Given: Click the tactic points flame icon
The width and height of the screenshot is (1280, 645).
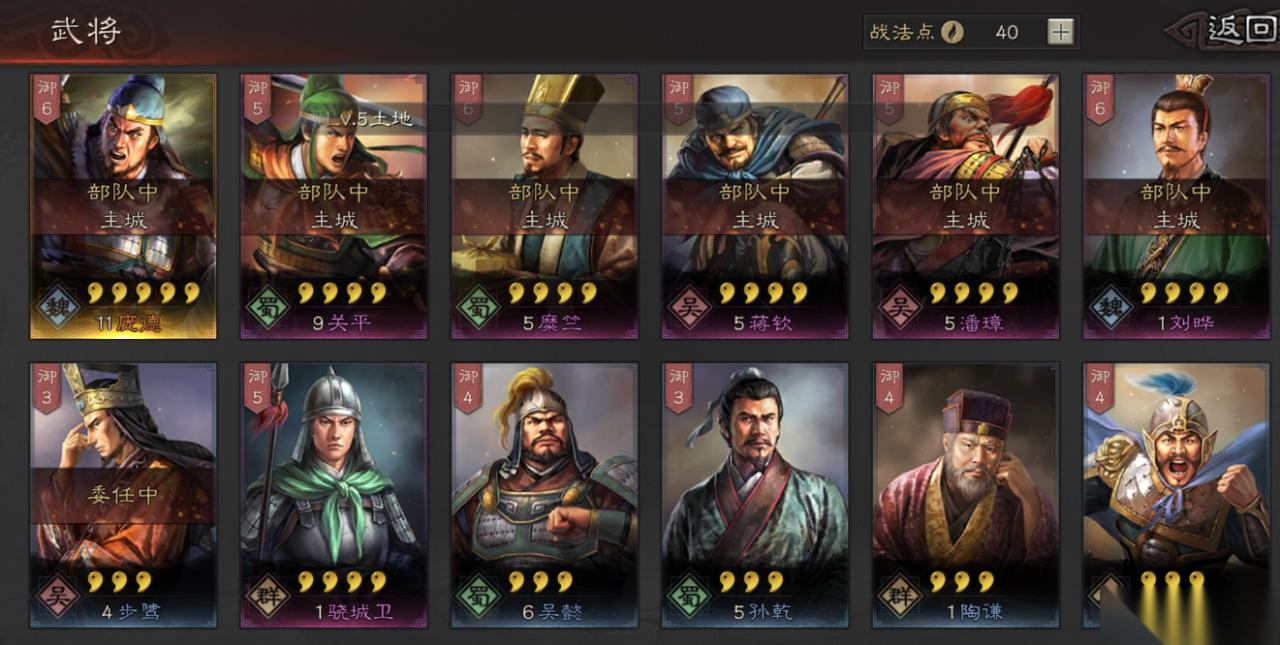Looking at the screenshot, I should [951, 32].
